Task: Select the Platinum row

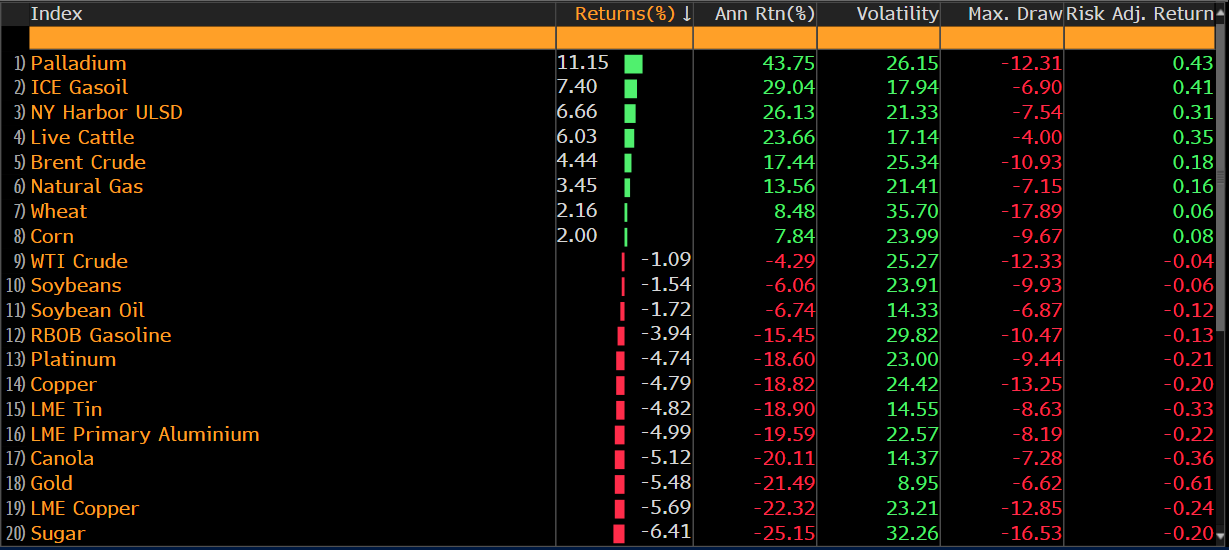Action: [x=608, y=360]
